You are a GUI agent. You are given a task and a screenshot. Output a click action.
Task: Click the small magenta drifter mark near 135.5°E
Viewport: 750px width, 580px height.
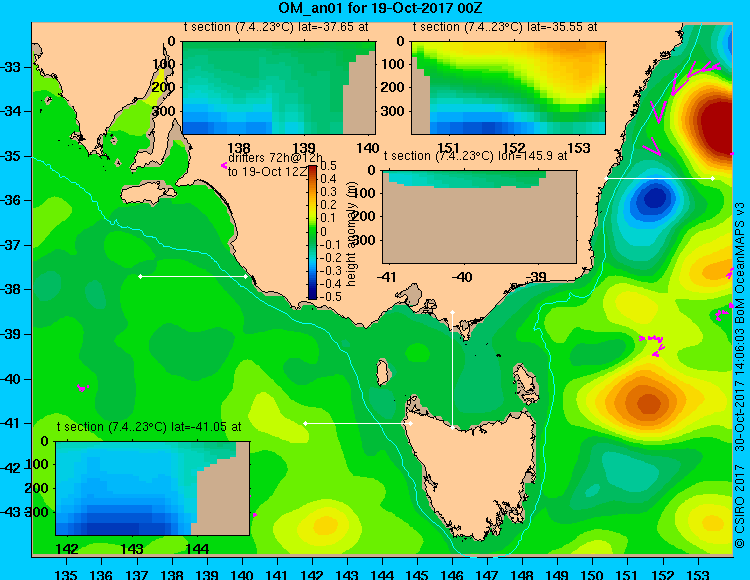(x=83, y=388)
